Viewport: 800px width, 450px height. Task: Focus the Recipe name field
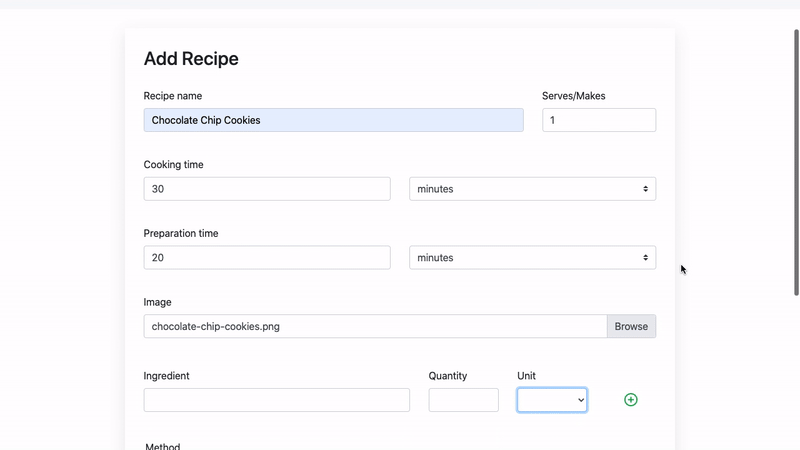(x=333, y=120)
